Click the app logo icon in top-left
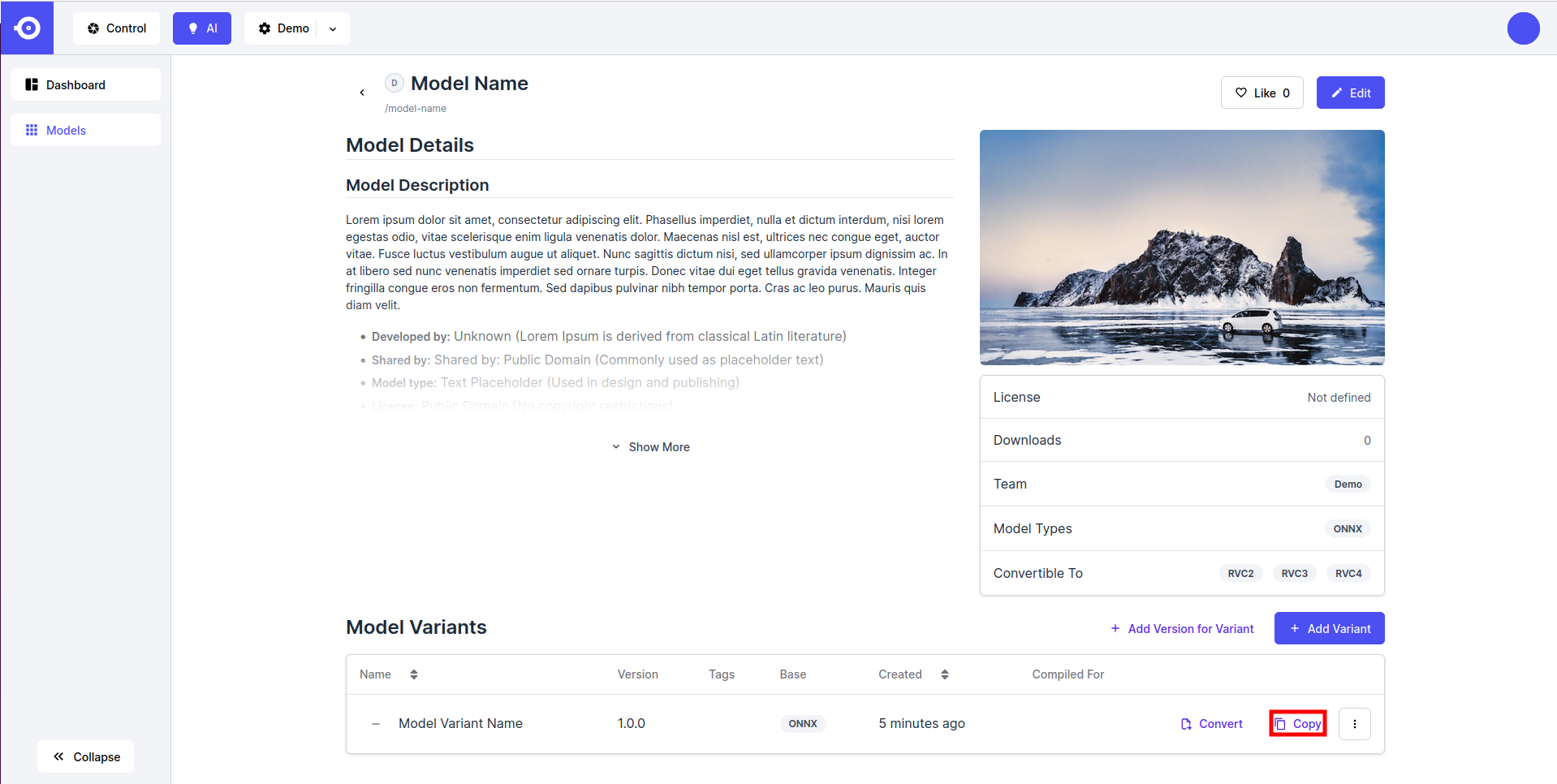This screenshot has height=784, width=1557. tap(27, 28)
